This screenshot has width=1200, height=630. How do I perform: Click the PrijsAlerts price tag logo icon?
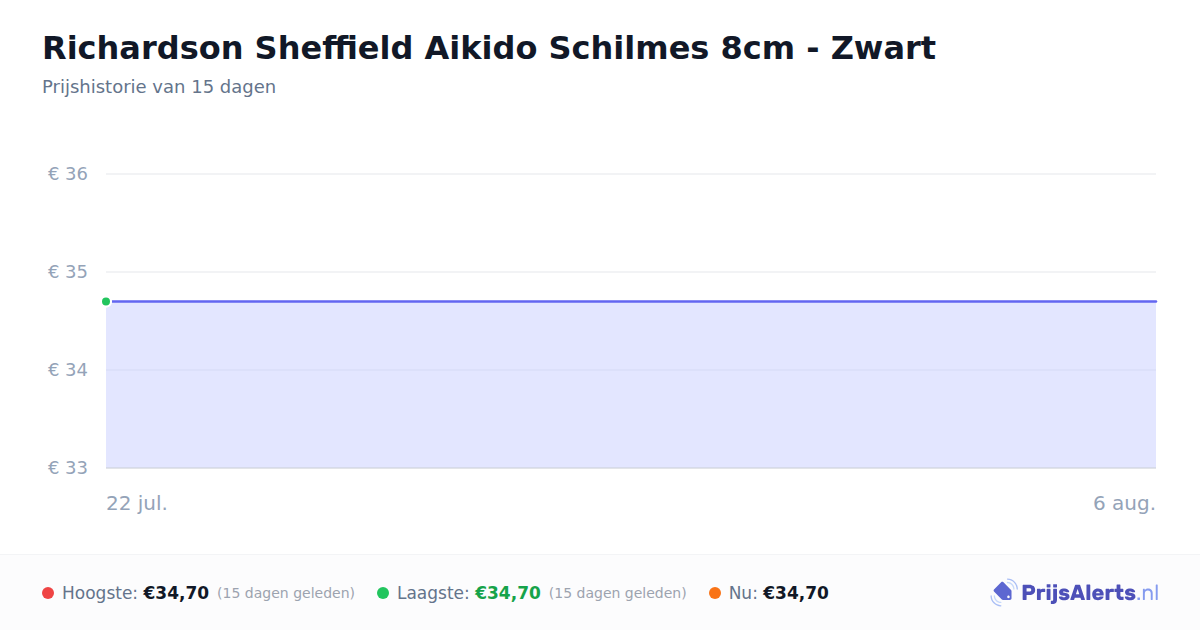pyautogui.click(x=1003, y=593)
